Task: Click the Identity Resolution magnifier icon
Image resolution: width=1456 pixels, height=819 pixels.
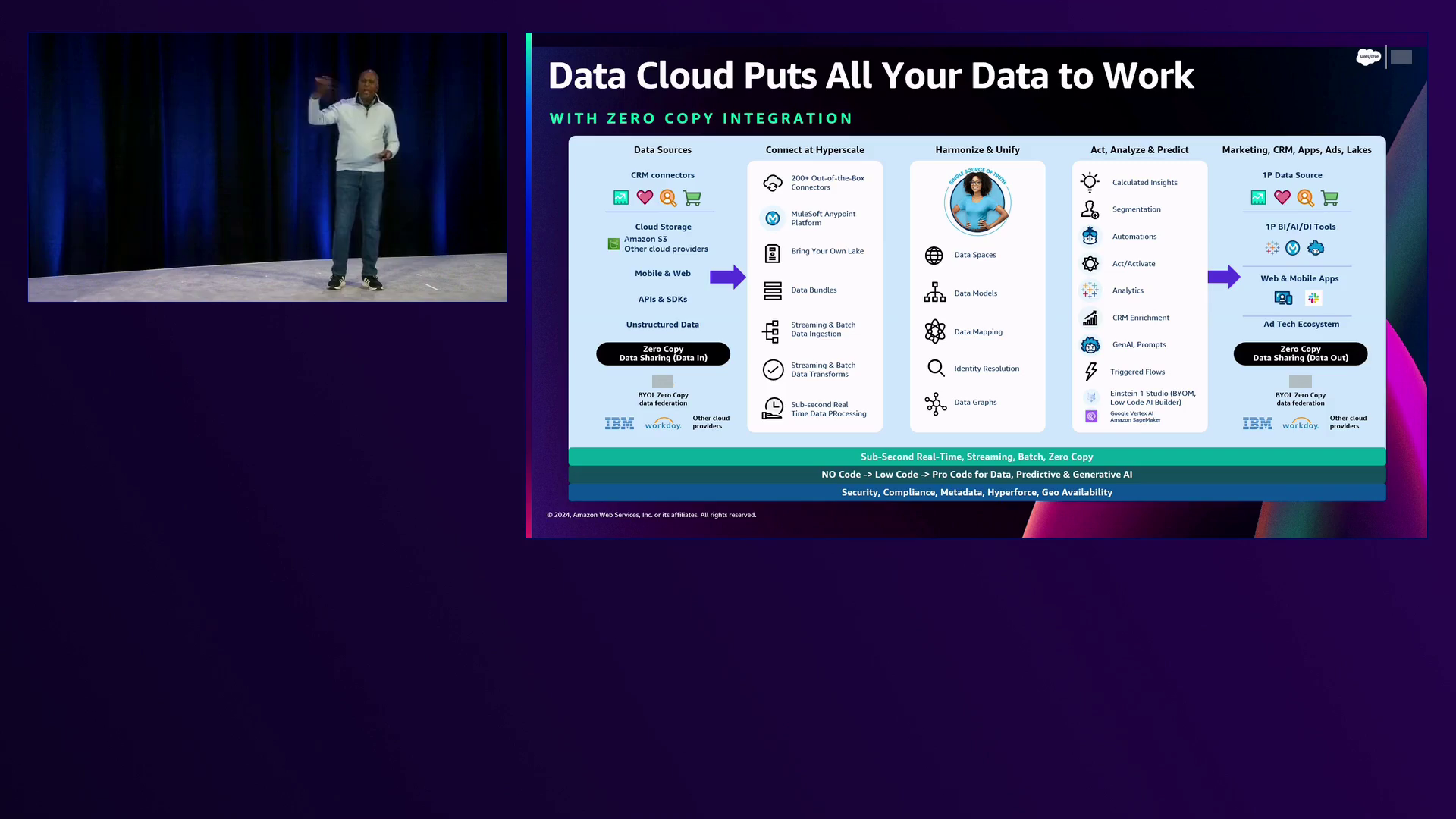Action: (936, 369)
